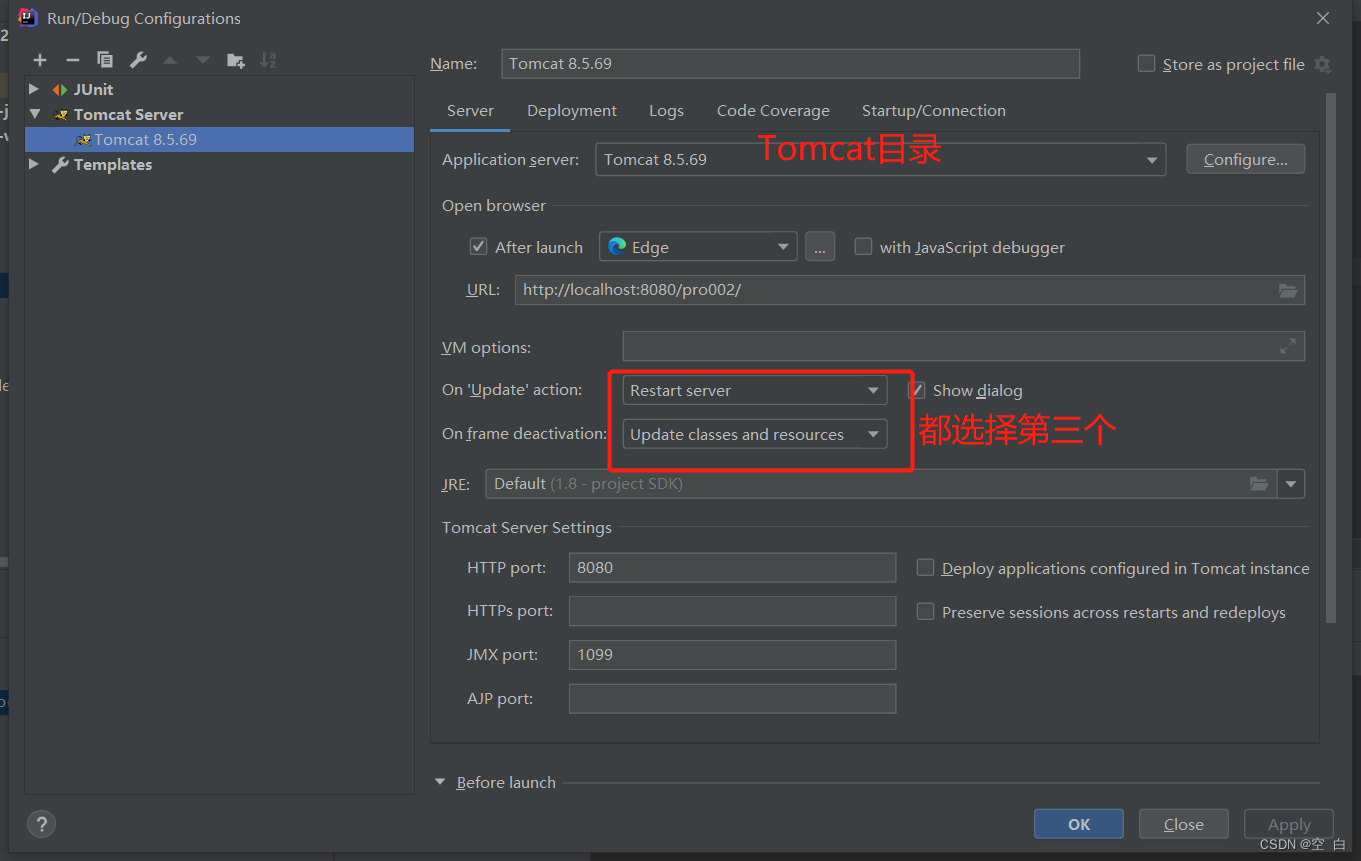Expand VM options field editor

(1288, 347)
